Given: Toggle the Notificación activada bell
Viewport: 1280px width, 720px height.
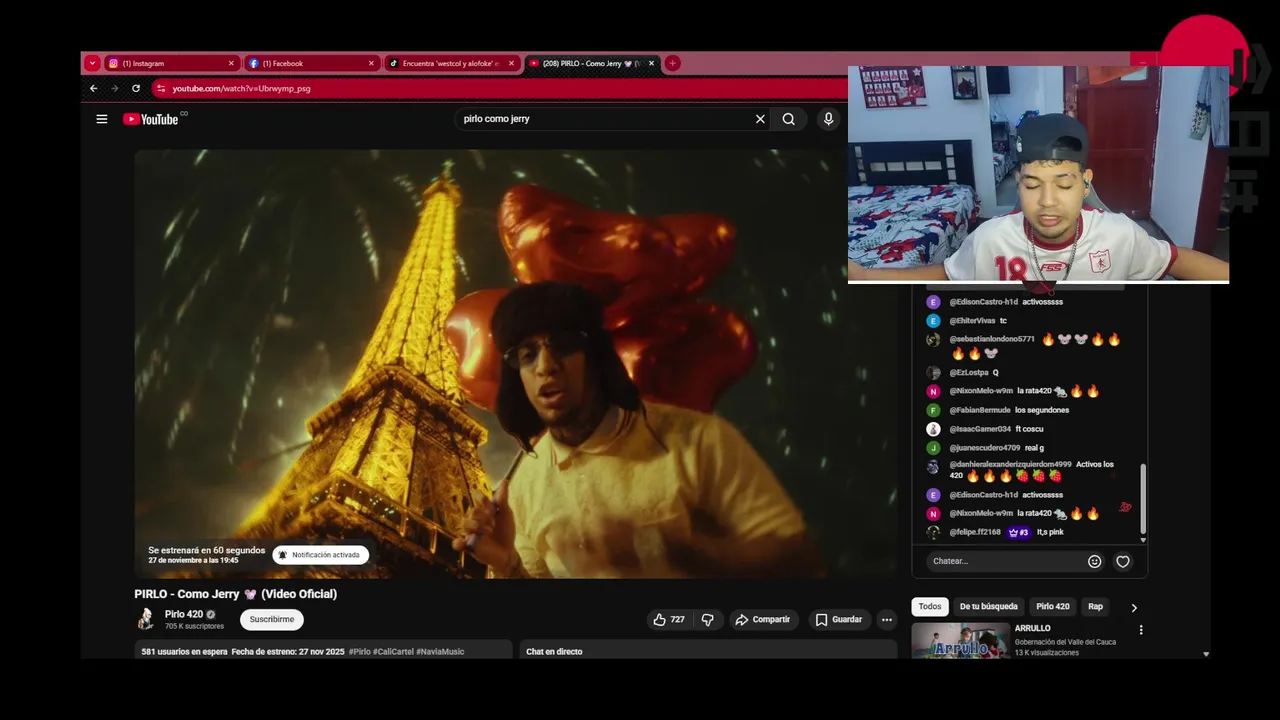Looking at the screenshot, I should coord(321,555).
